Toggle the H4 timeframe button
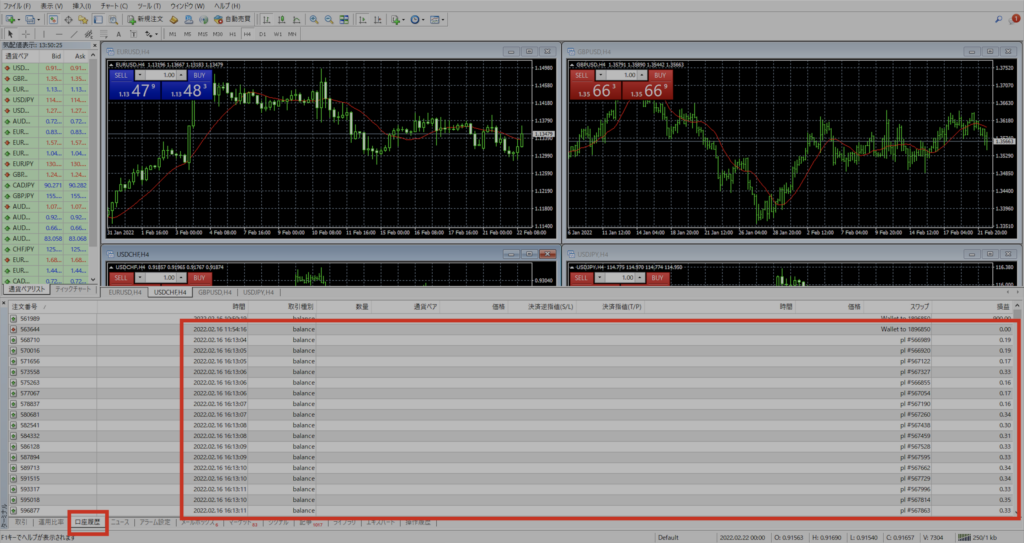 246,33
